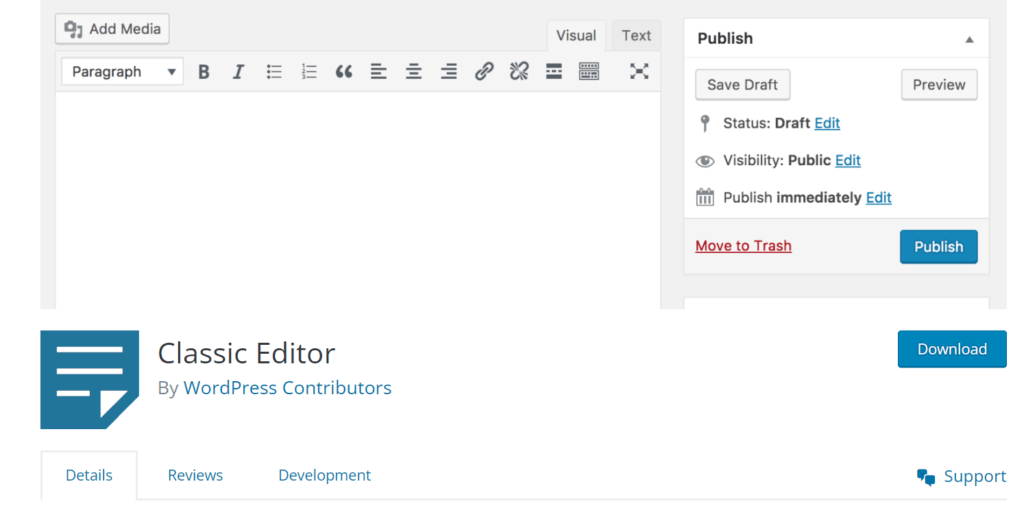Switch to the Visual editor tab
This screenshot has width=1024, height=508.
576,36
